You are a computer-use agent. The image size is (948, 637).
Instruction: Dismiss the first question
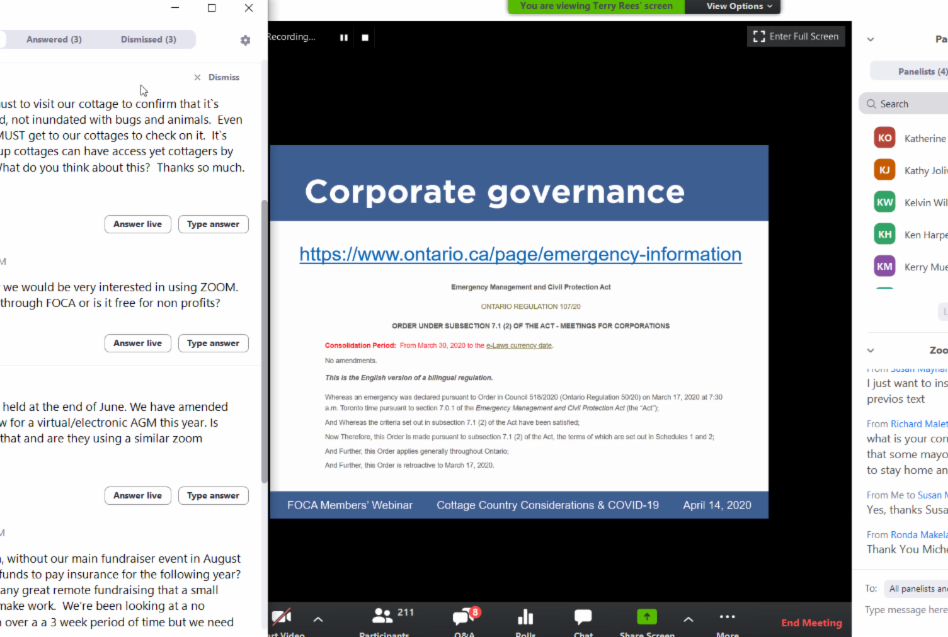[x=217, y=77]
